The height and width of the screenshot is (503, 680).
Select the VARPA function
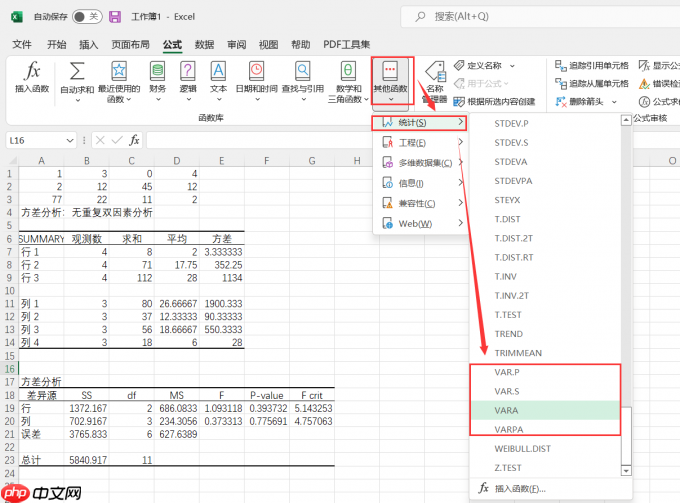pyautogui.click(x=545, y=429)
